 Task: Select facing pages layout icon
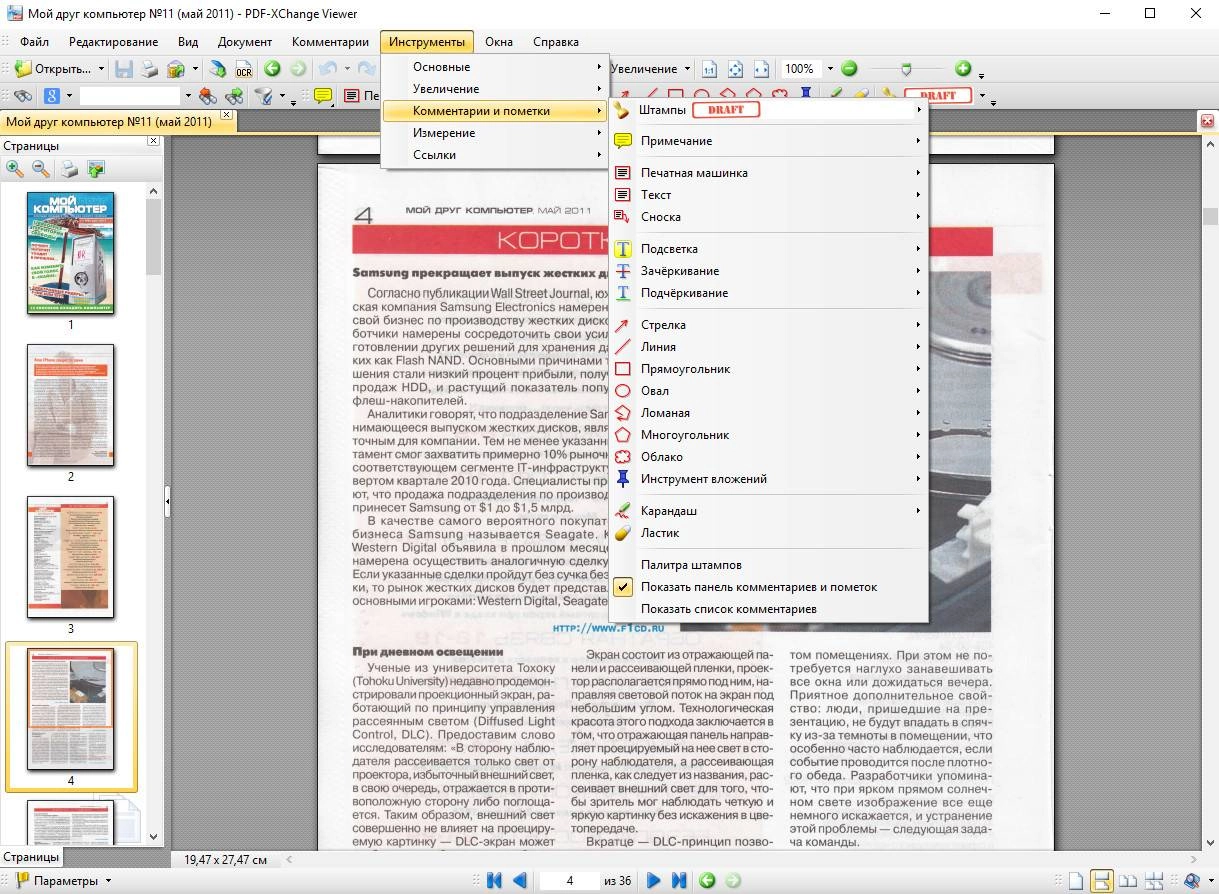pos(1128,881)
